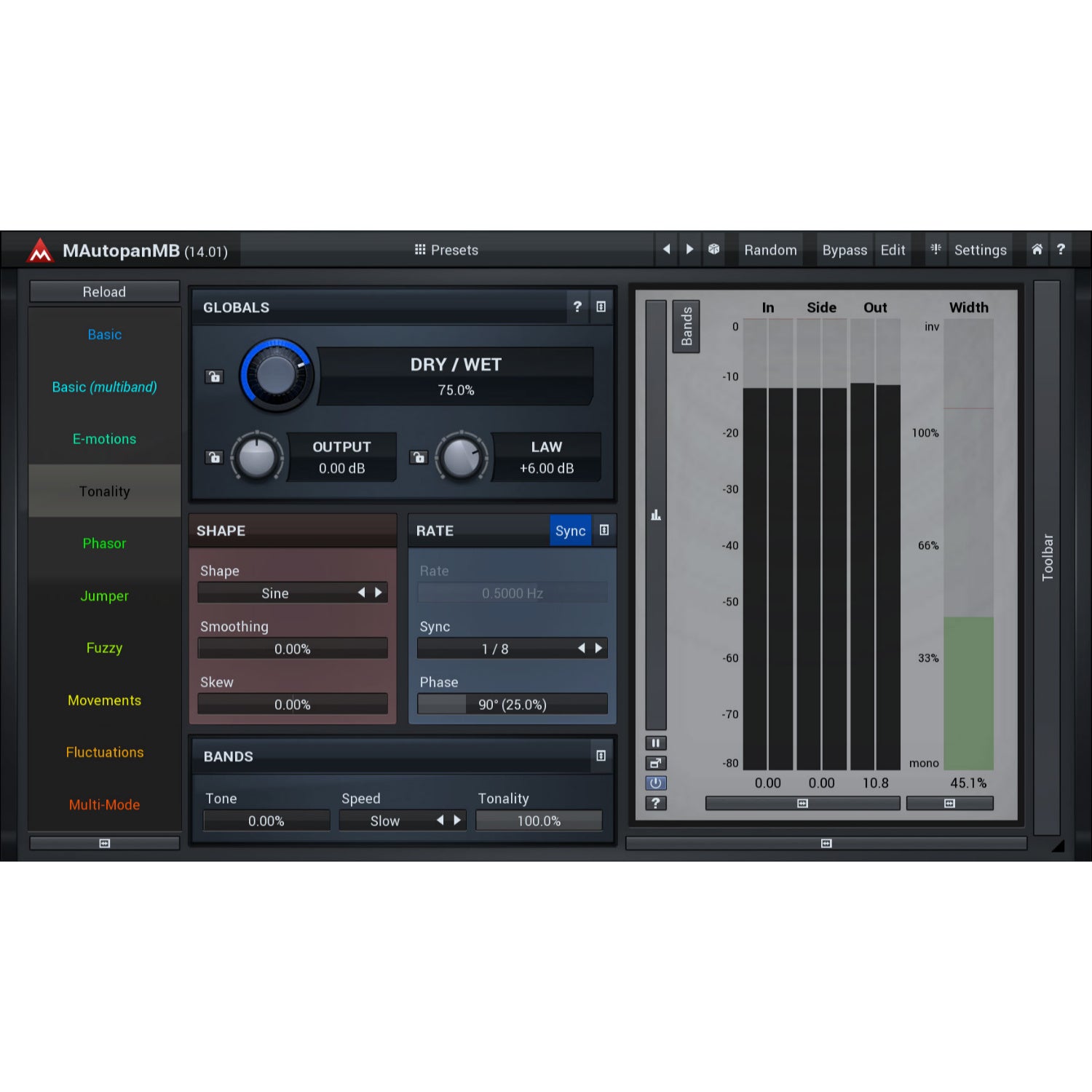Image resolution: width=1092 pixels, height=1092 pixels.
Task: Pause the meters
Action: point(656,743)
